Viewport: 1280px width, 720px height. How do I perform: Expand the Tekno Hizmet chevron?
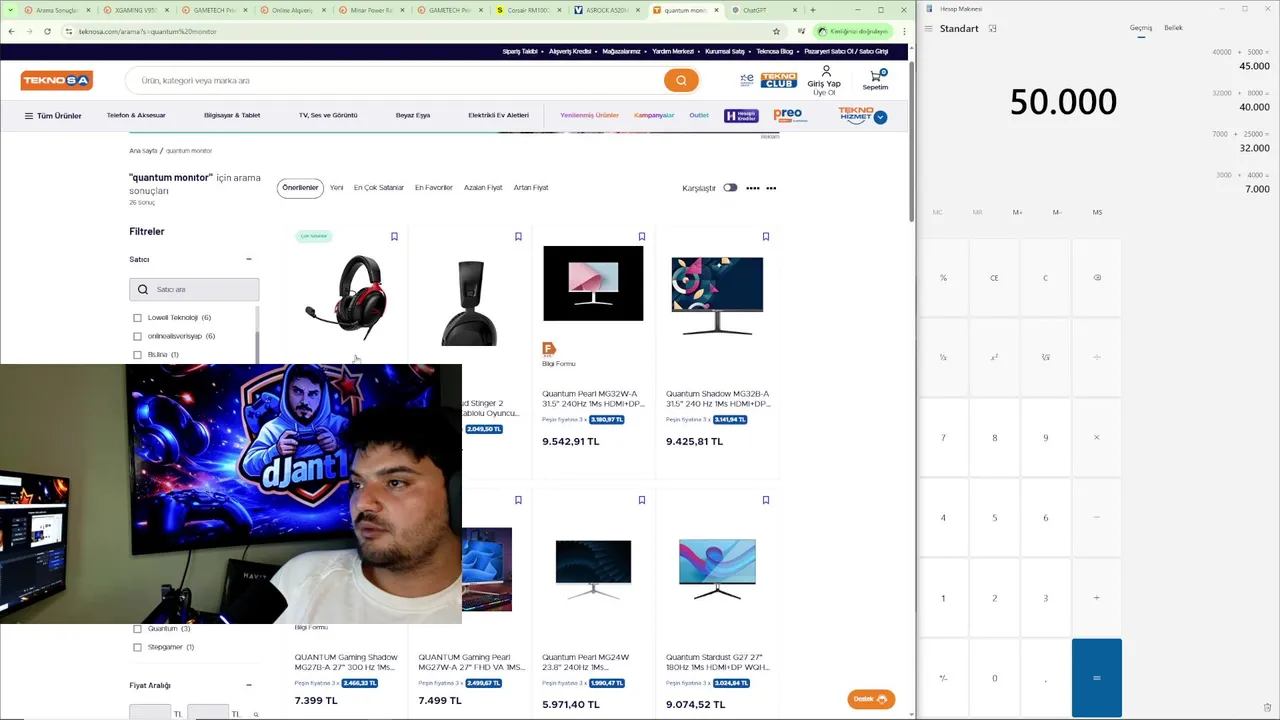[x=880, y=117]
